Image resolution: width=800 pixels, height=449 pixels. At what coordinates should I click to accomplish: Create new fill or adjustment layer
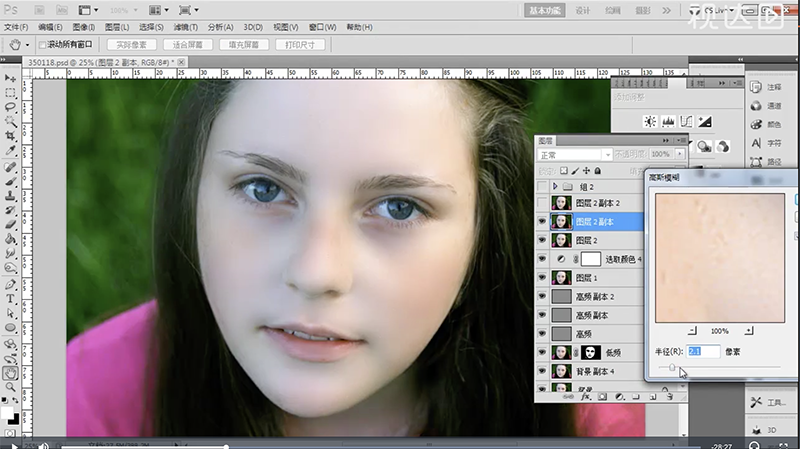point(619,396)
